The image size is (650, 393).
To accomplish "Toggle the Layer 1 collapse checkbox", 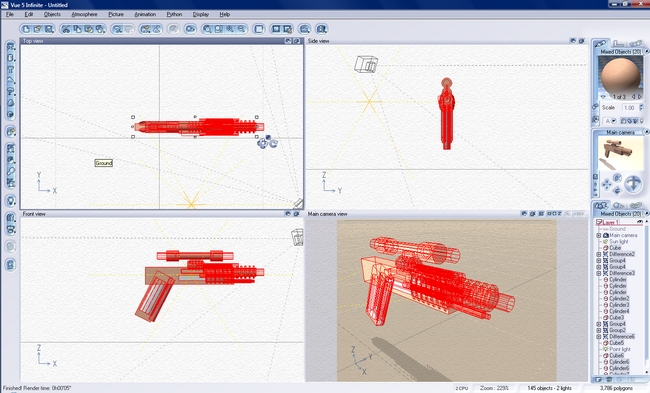I will [599, 222].
